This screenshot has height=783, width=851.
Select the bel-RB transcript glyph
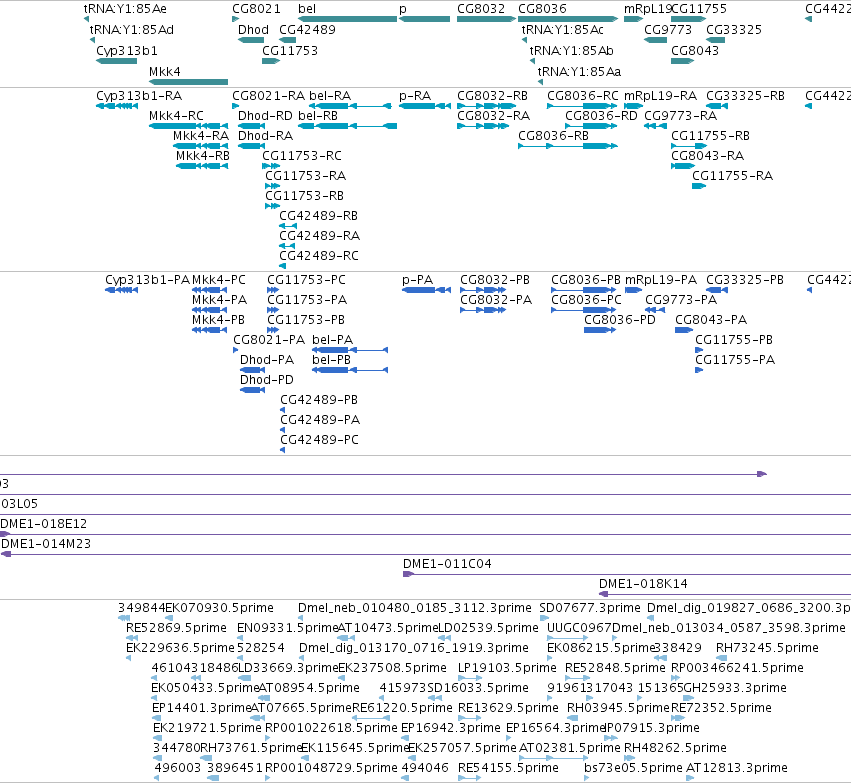pyautogui.click(x=347, y=126)
